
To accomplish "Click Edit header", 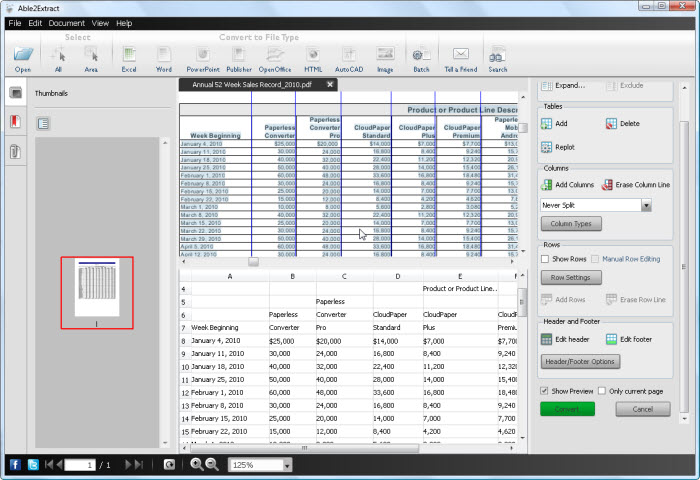I will pyautogui.click(x=565, y=339).
